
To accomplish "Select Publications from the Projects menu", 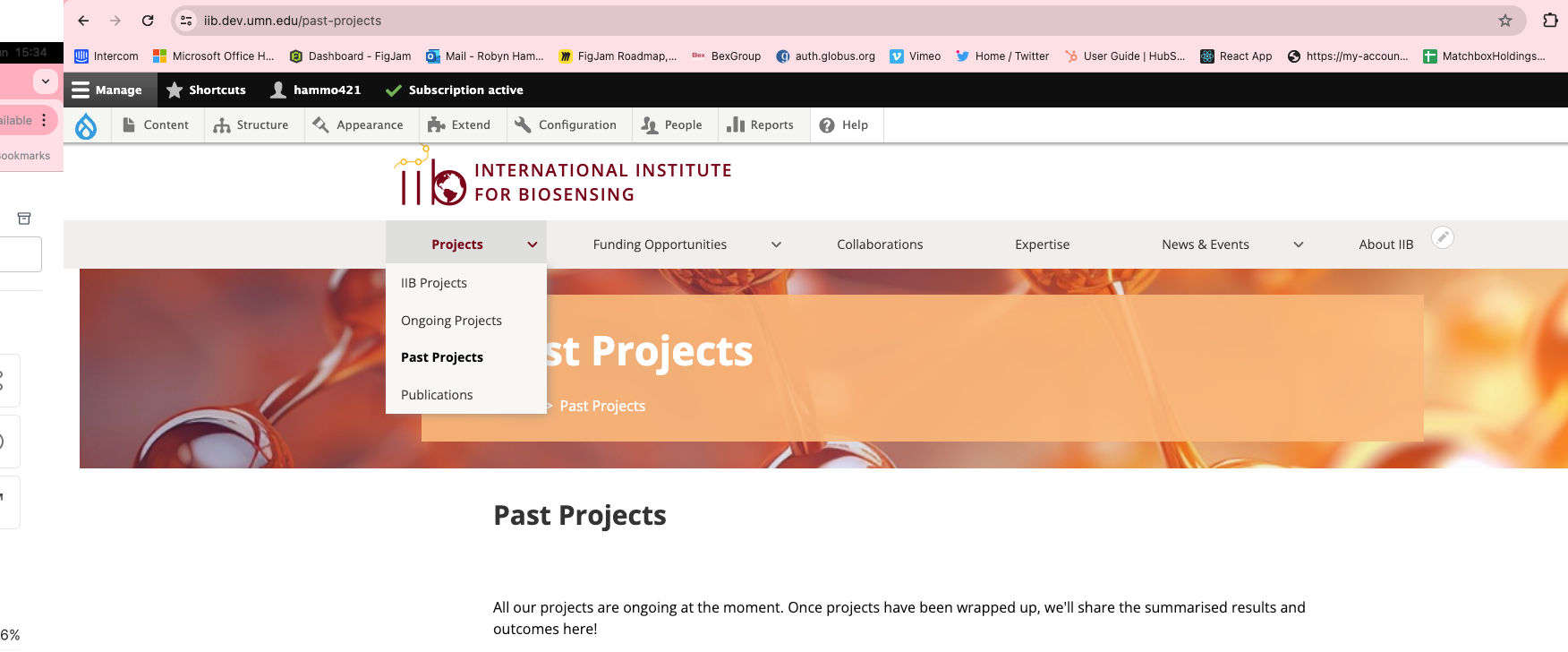I will (x=437, y=395).
